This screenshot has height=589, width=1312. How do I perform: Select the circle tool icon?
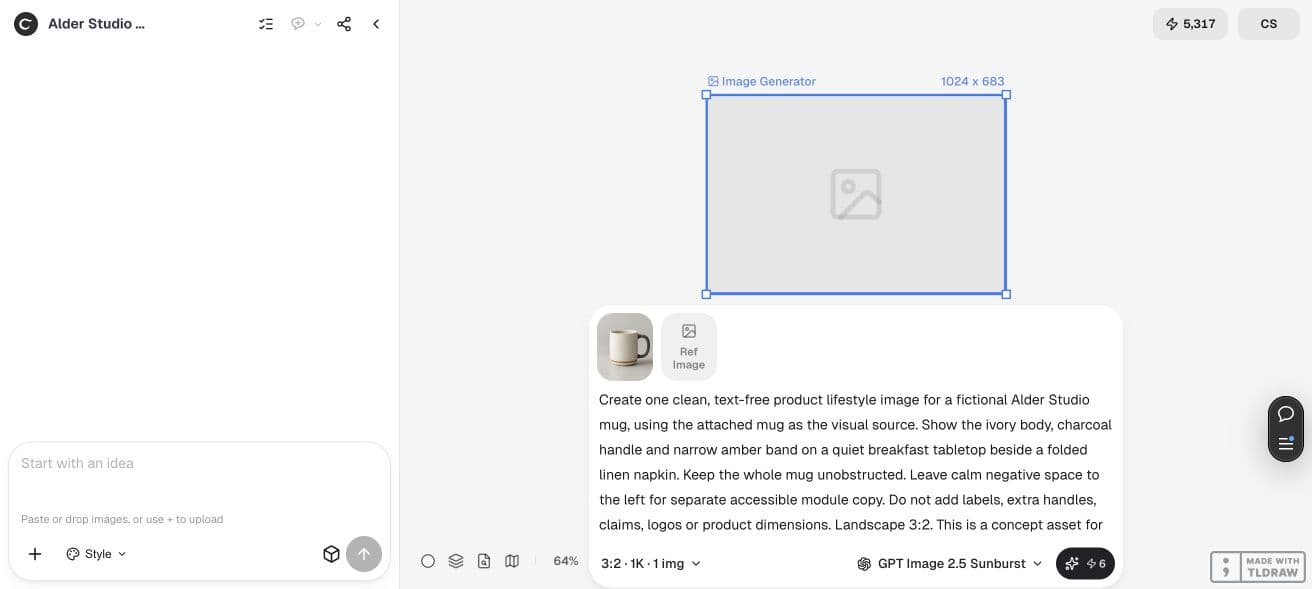coord(428,561)
